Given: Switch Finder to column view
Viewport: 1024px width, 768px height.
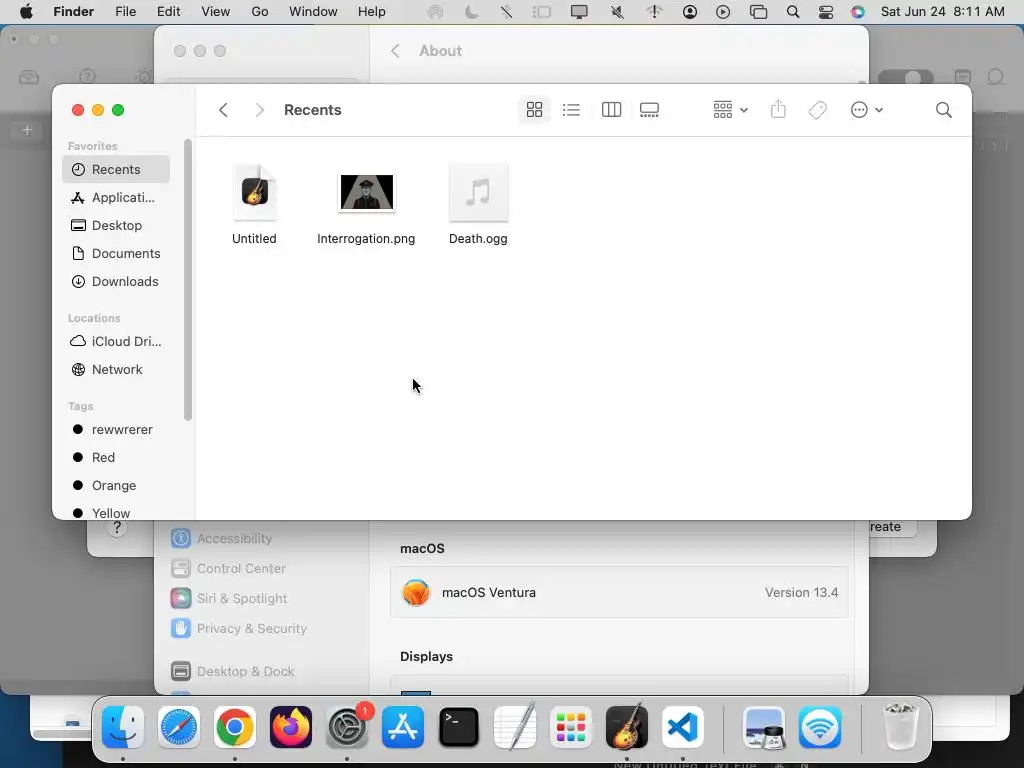Looking at the screenshot, I should click(611, 110).
